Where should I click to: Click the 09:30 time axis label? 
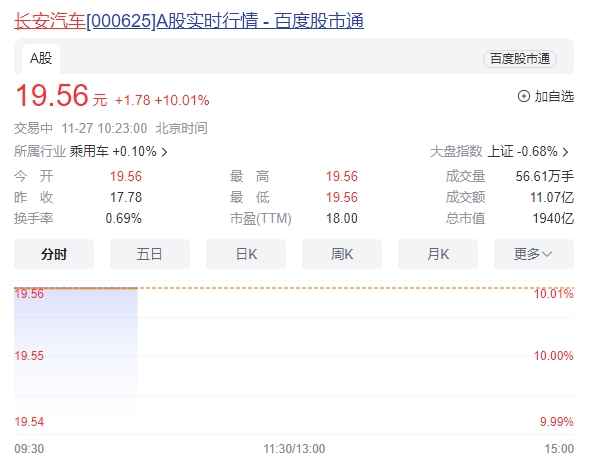click(x=29, y=449)
